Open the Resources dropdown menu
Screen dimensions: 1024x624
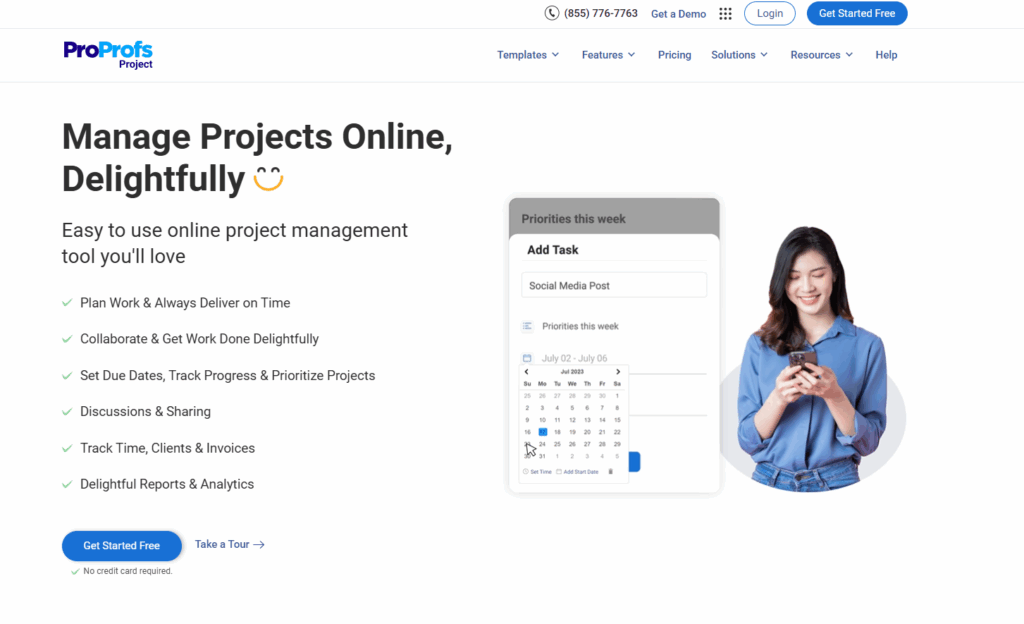click(821, 55)
